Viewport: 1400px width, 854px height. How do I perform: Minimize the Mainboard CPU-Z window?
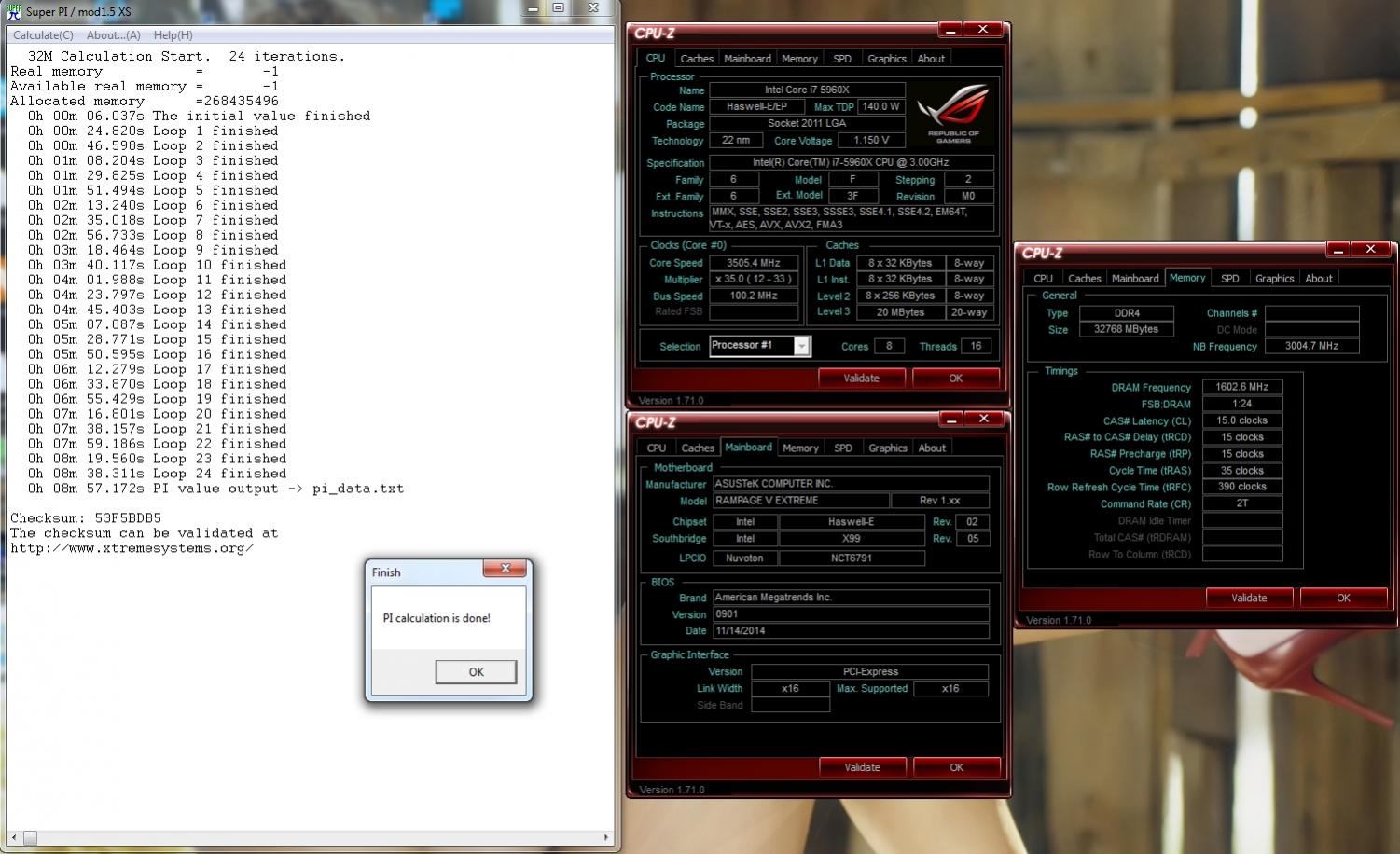[950, 419]
